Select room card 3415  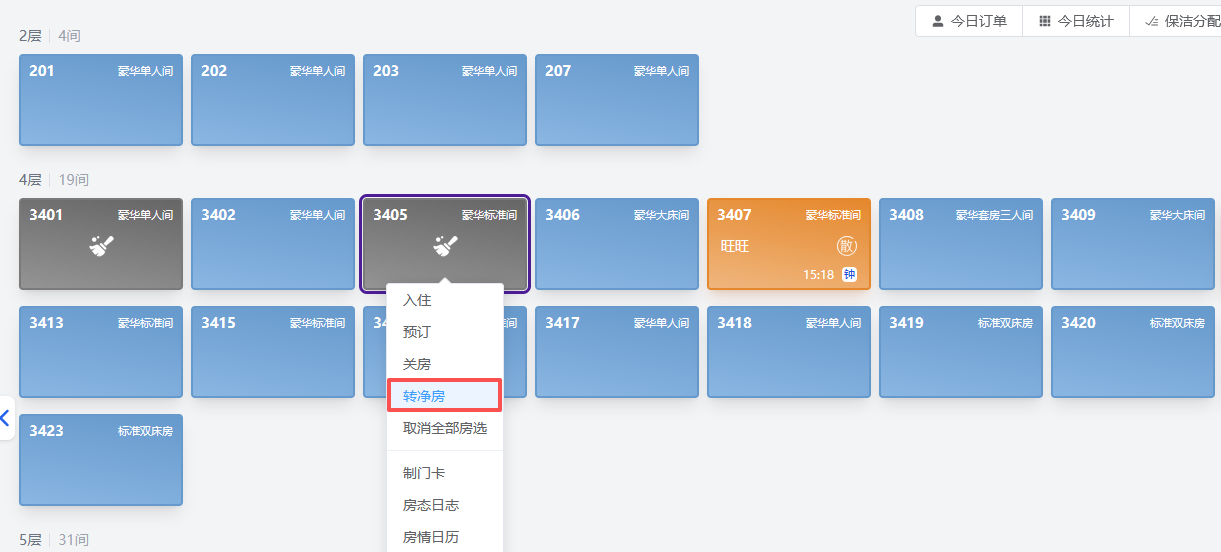point(273,352)
